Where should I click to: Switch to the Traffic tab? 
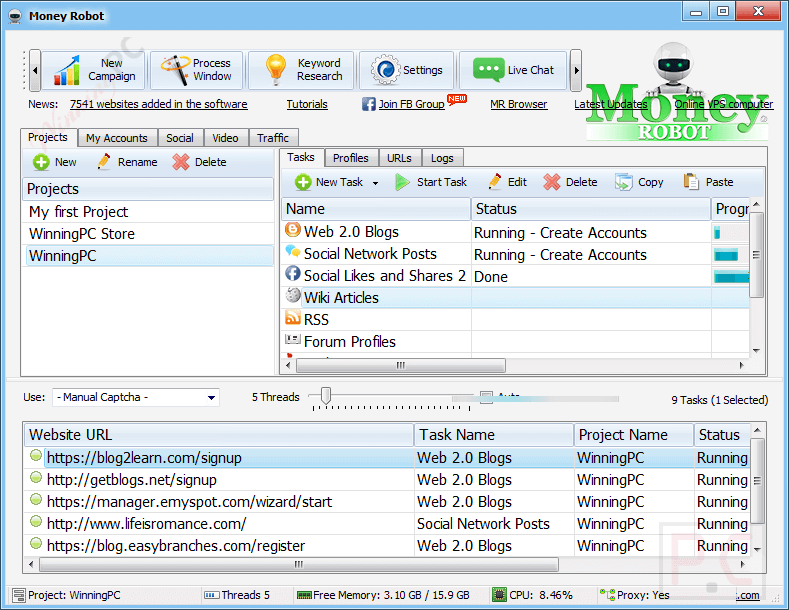click(x=273, y=138)
